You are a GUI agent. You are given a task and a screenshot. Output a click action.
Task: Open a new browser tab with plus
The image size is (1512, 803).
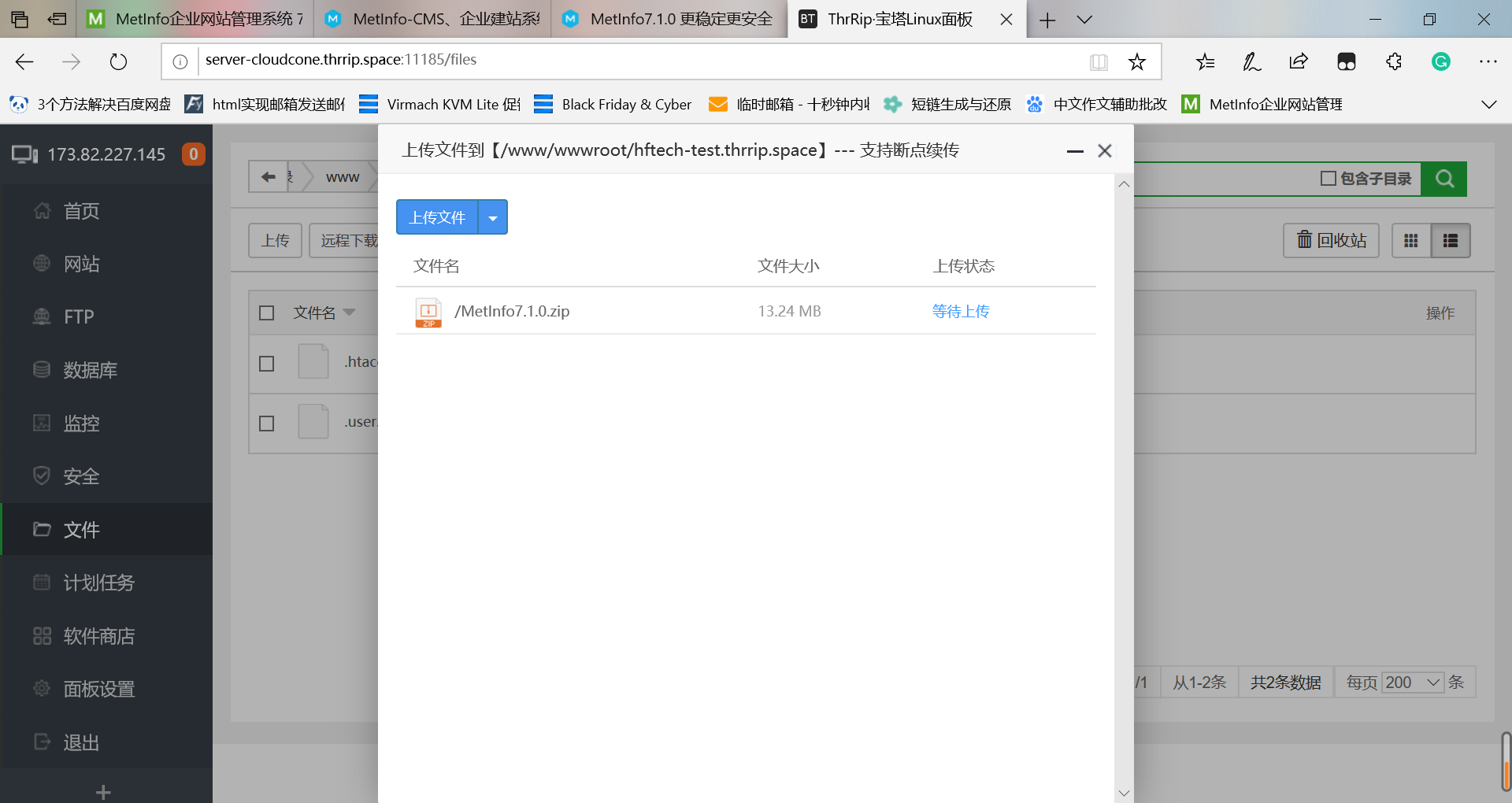[1047, 20]
